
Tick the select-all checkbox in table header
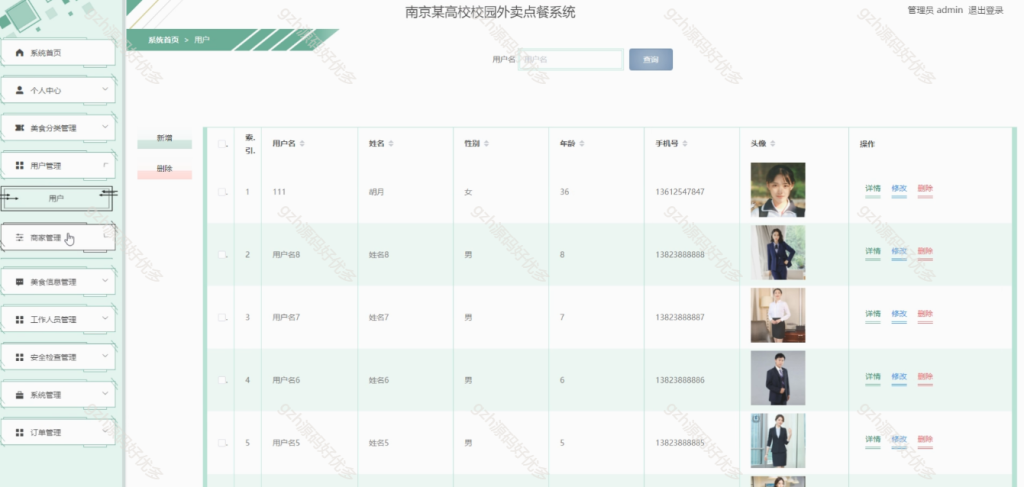pos(222,144)
